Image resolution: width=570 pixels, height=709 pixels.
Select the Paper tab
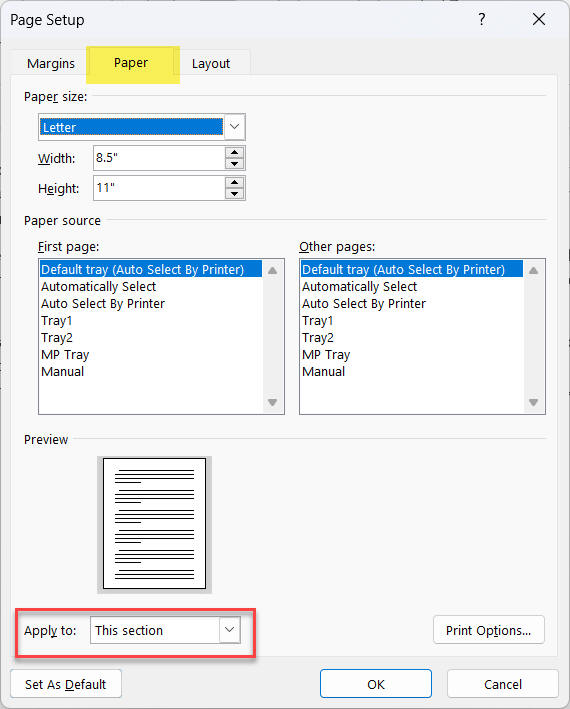(131, 63)
